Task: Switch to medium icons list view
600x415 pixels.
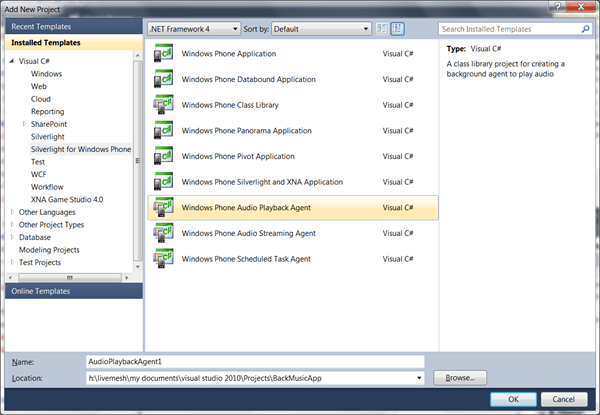Action: (x=397, y=29)
